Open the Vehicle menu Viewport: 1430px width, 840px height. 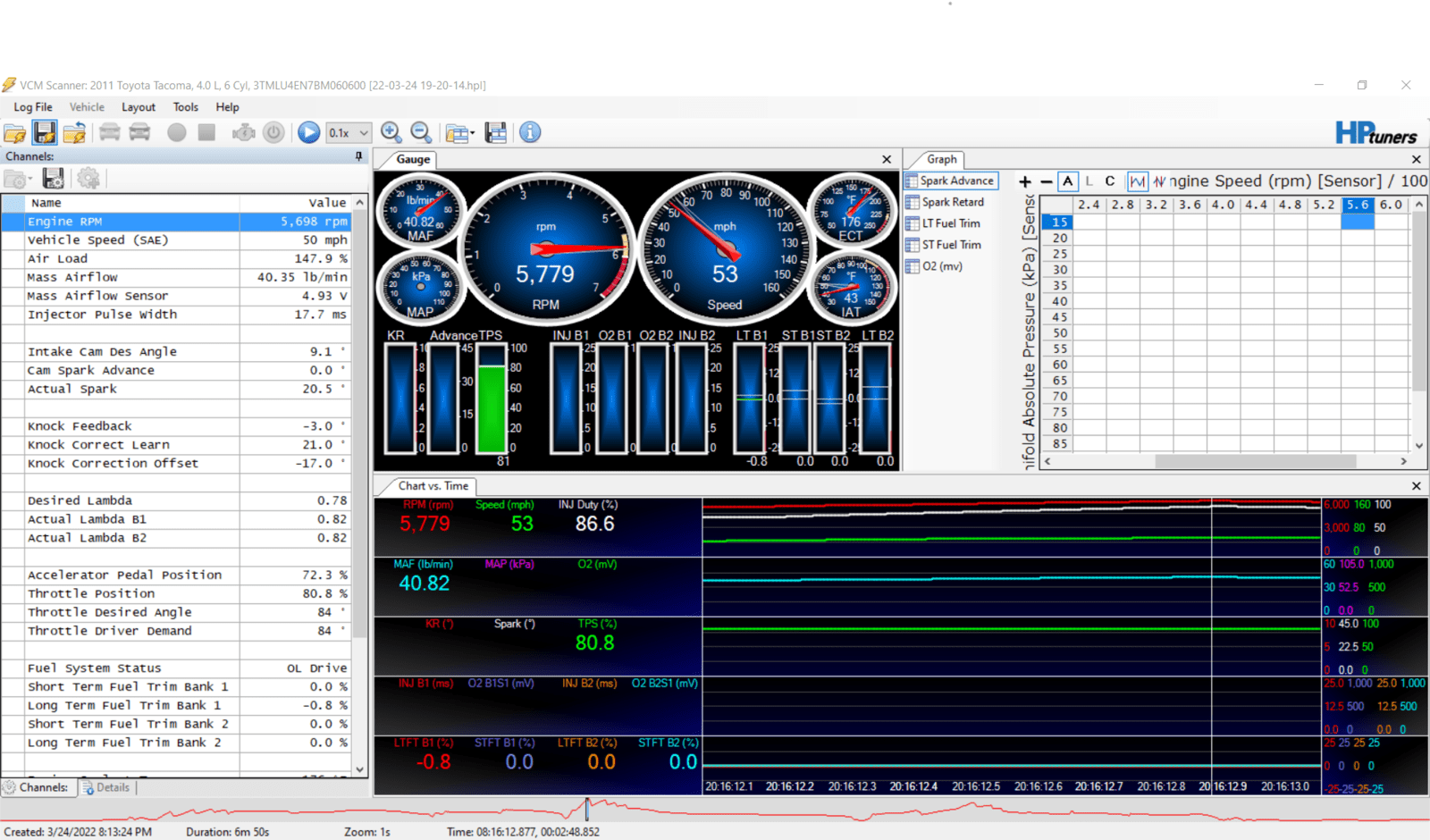(x=87, y=107)
